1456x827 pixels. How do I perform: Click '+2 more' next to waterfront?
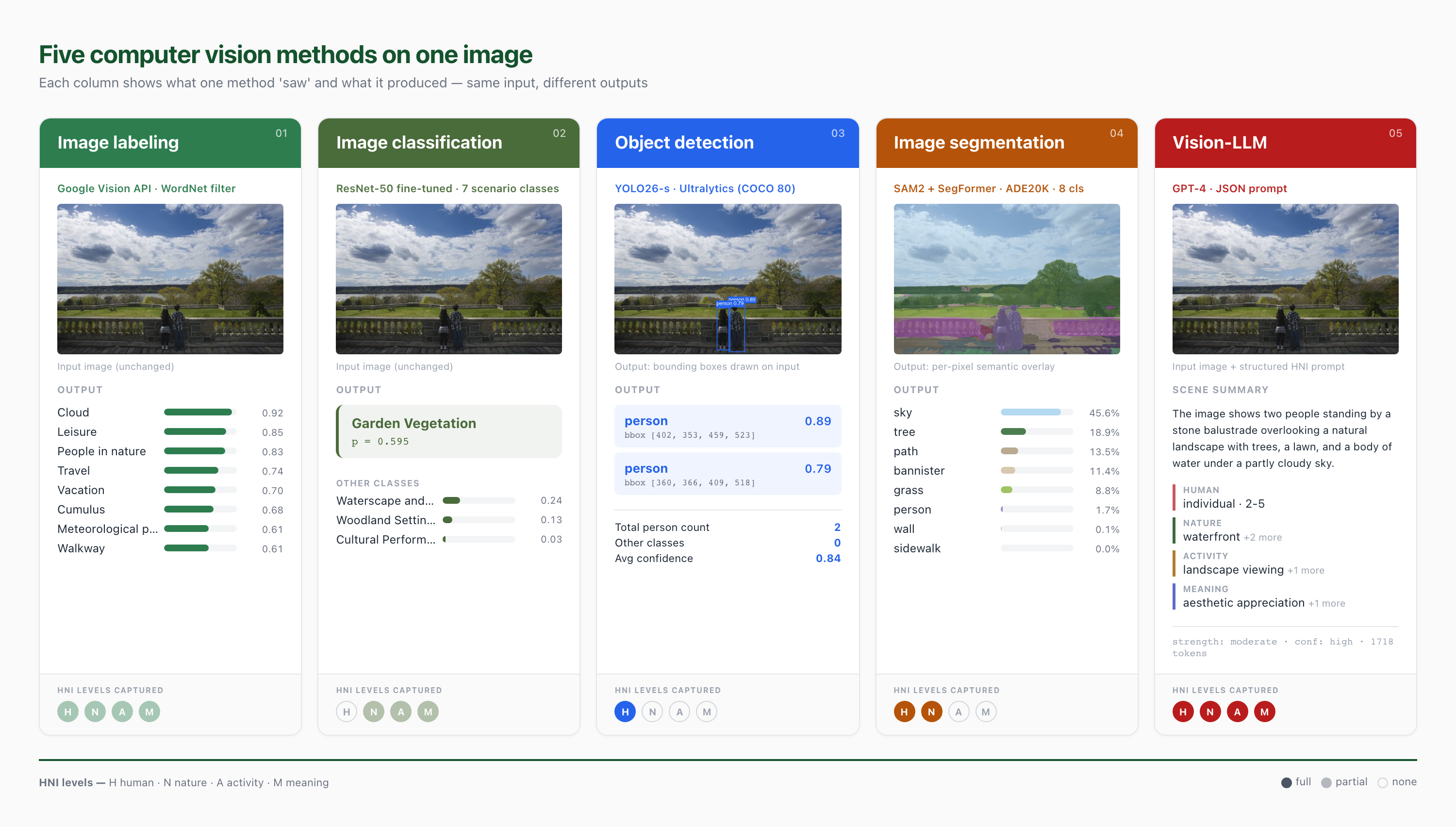(1263, 537)
